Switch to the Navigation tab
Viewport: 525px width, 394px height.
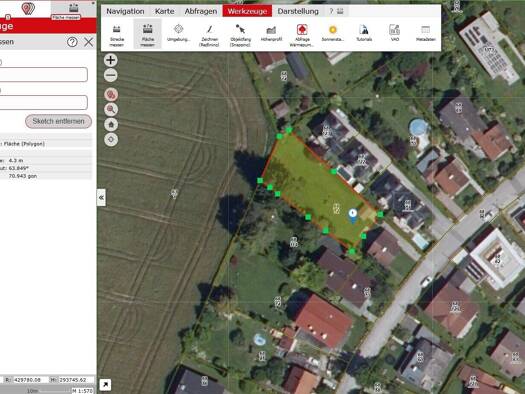coord(125,11)
